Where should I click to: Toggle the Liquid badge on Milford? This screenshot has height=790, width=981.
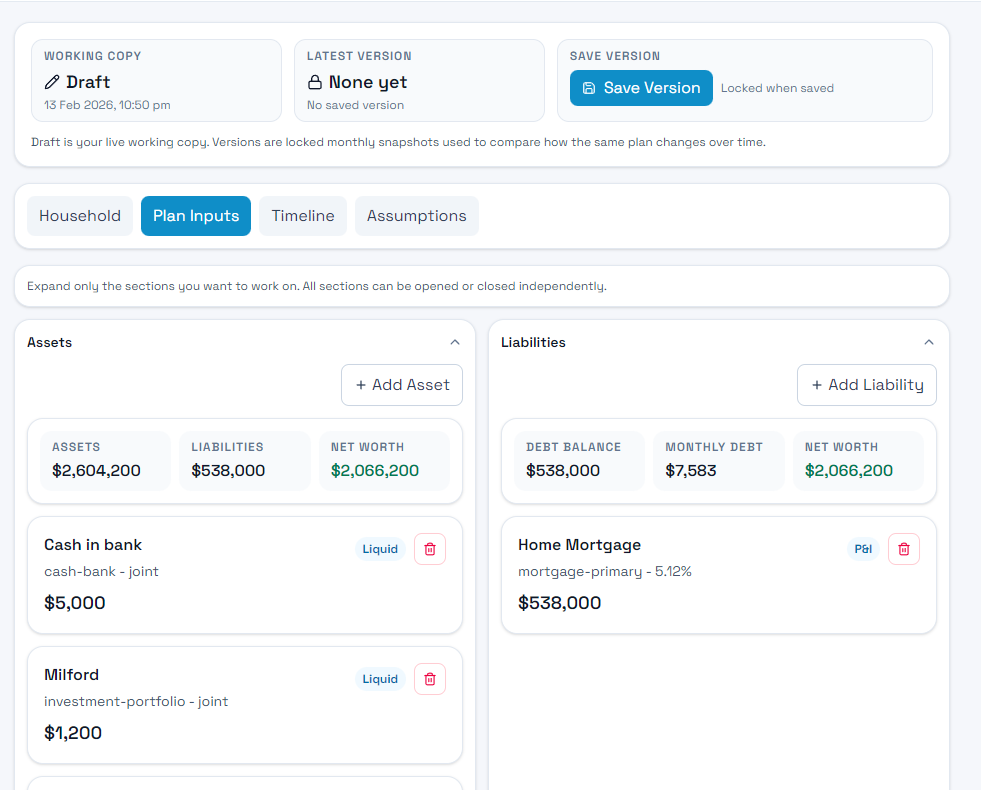[x=380, y=678]
